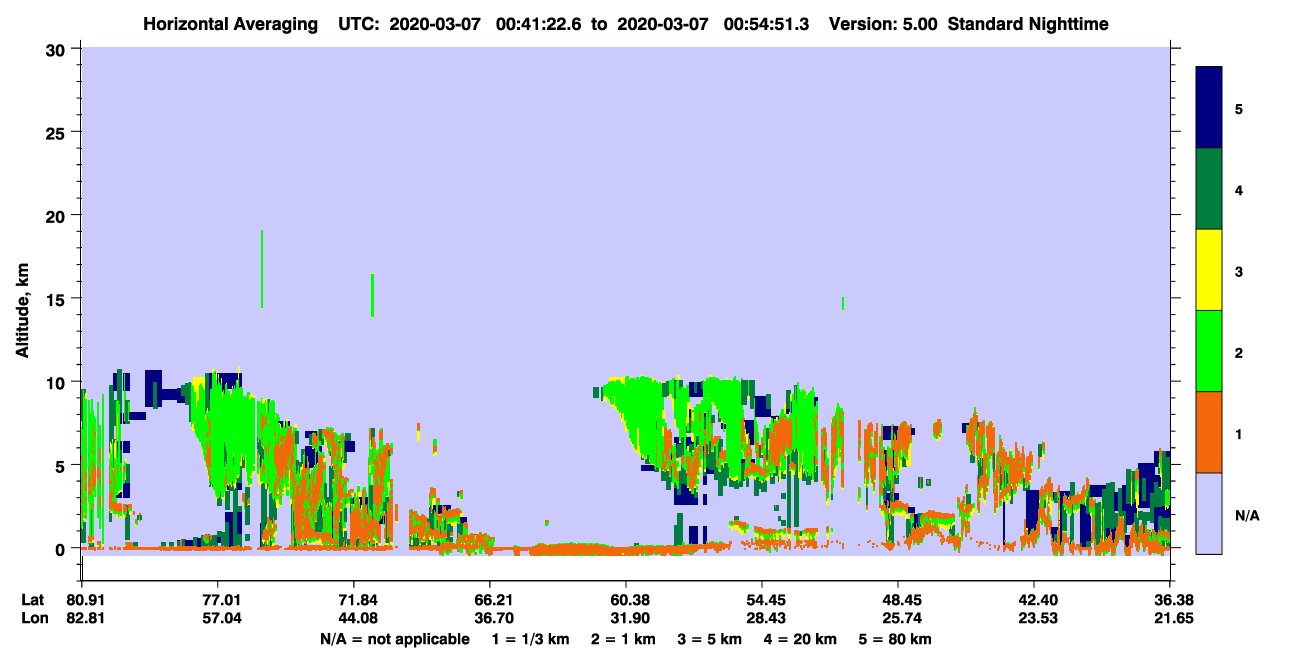This screenshot has height=667, width=1300.
Task: Click the dark green colorbar segment labeled 4
Action: (x=1209, y=189)
